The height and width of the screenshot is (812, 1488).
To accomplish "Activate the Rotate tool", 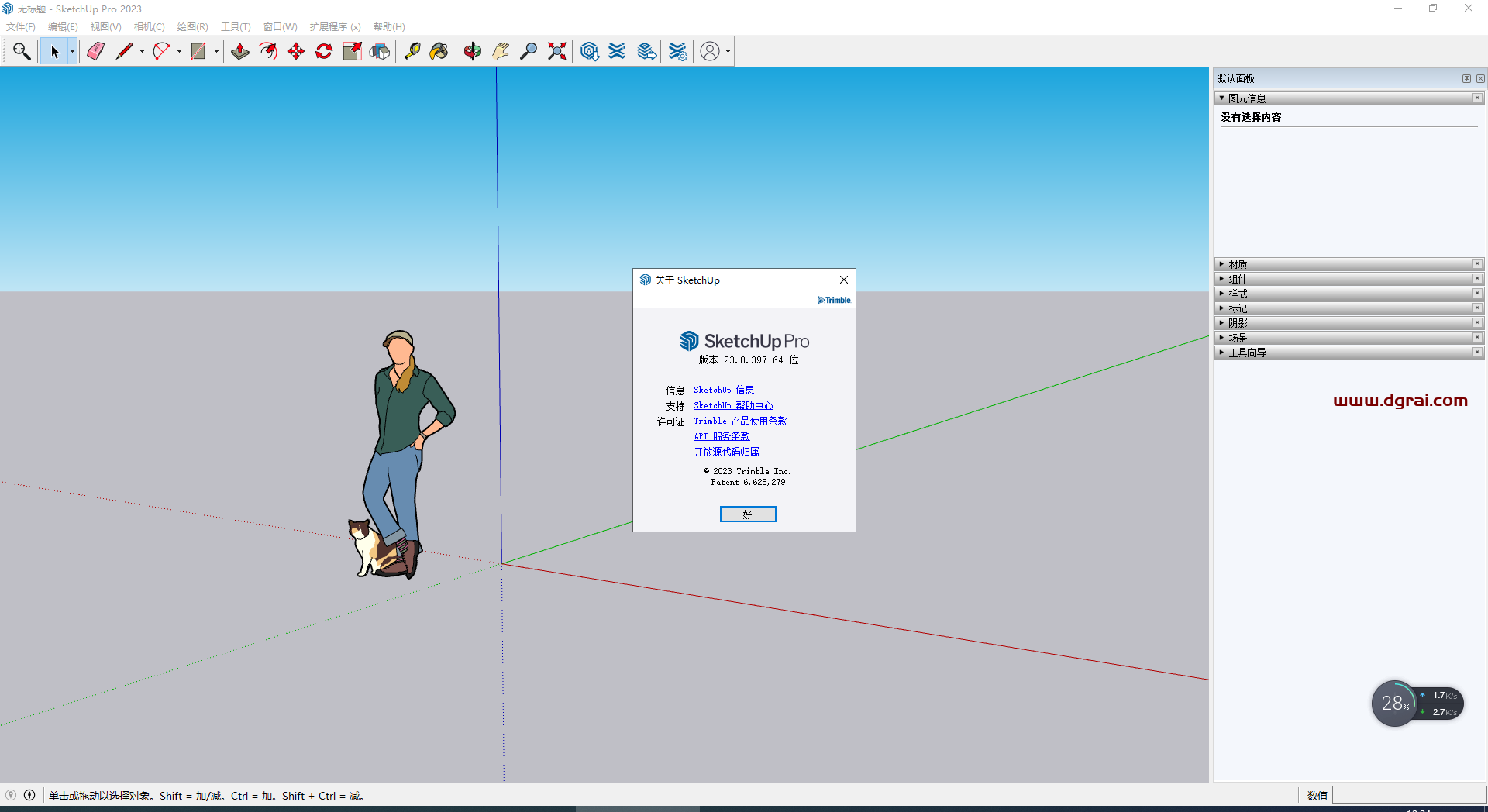I will pos(323,51).
